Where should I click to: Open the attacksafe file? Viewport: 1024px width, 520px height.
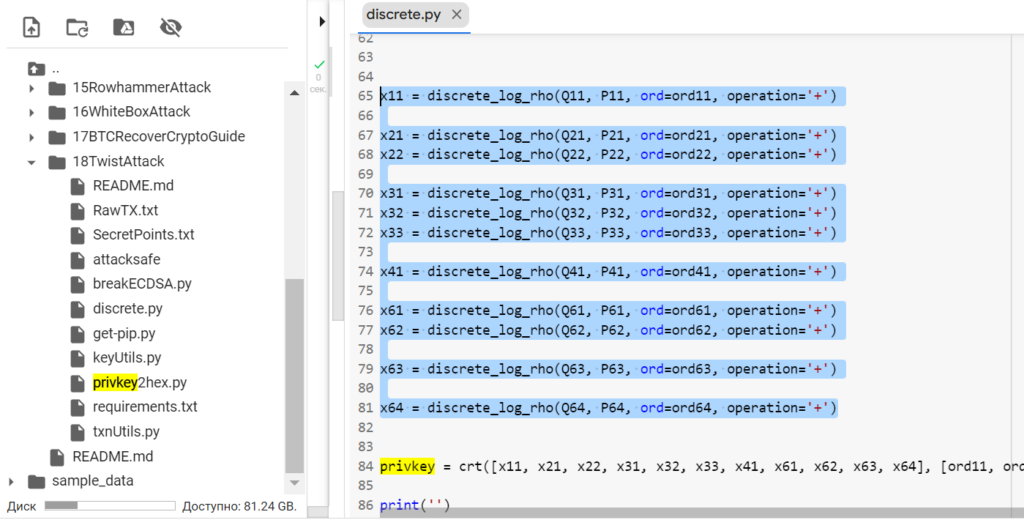[x=127, y=259]
